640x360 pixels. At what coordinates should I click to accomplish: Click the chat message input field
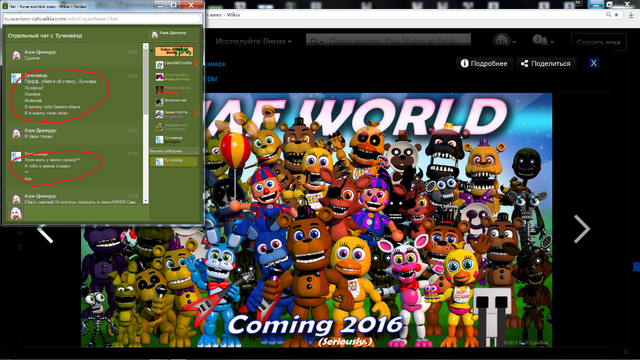(86, 213)
